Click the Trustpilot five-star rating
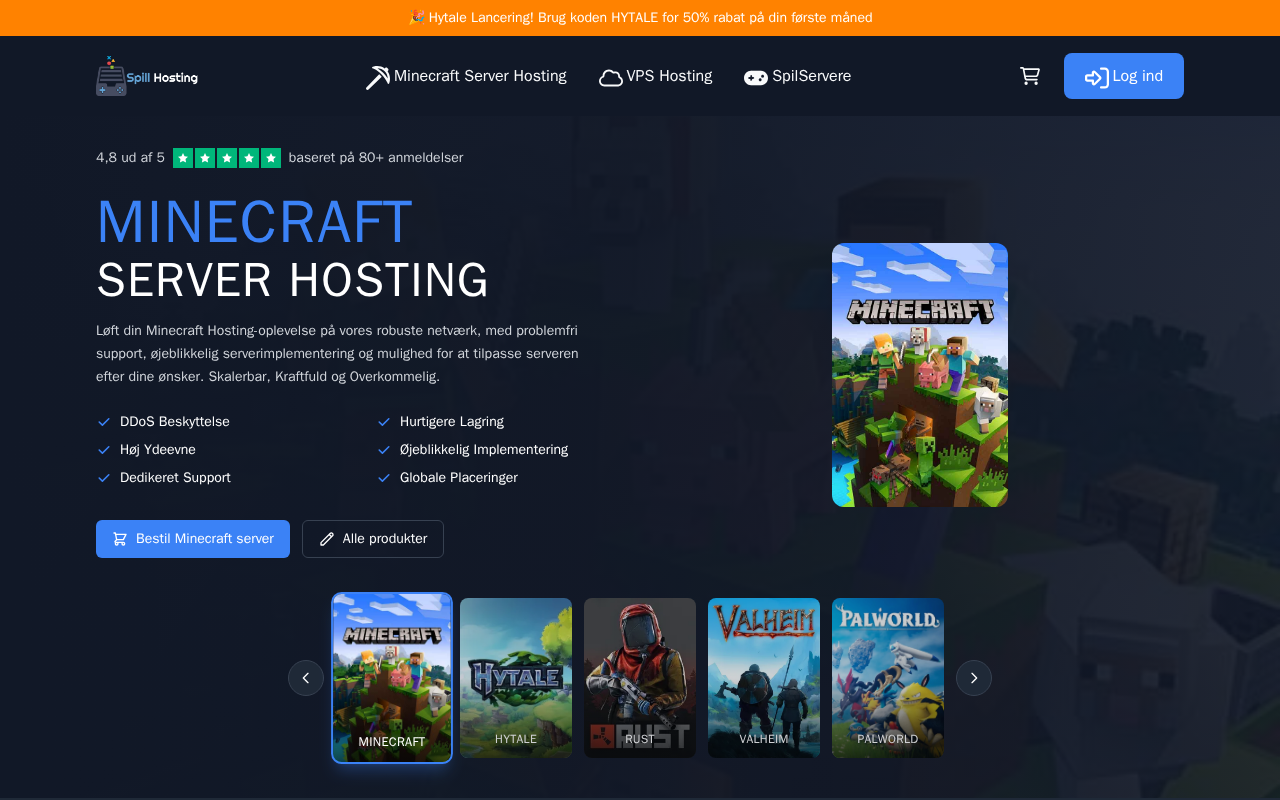Screen dimensions: 1280x800 pyautogui.click(x=227, y=158)
